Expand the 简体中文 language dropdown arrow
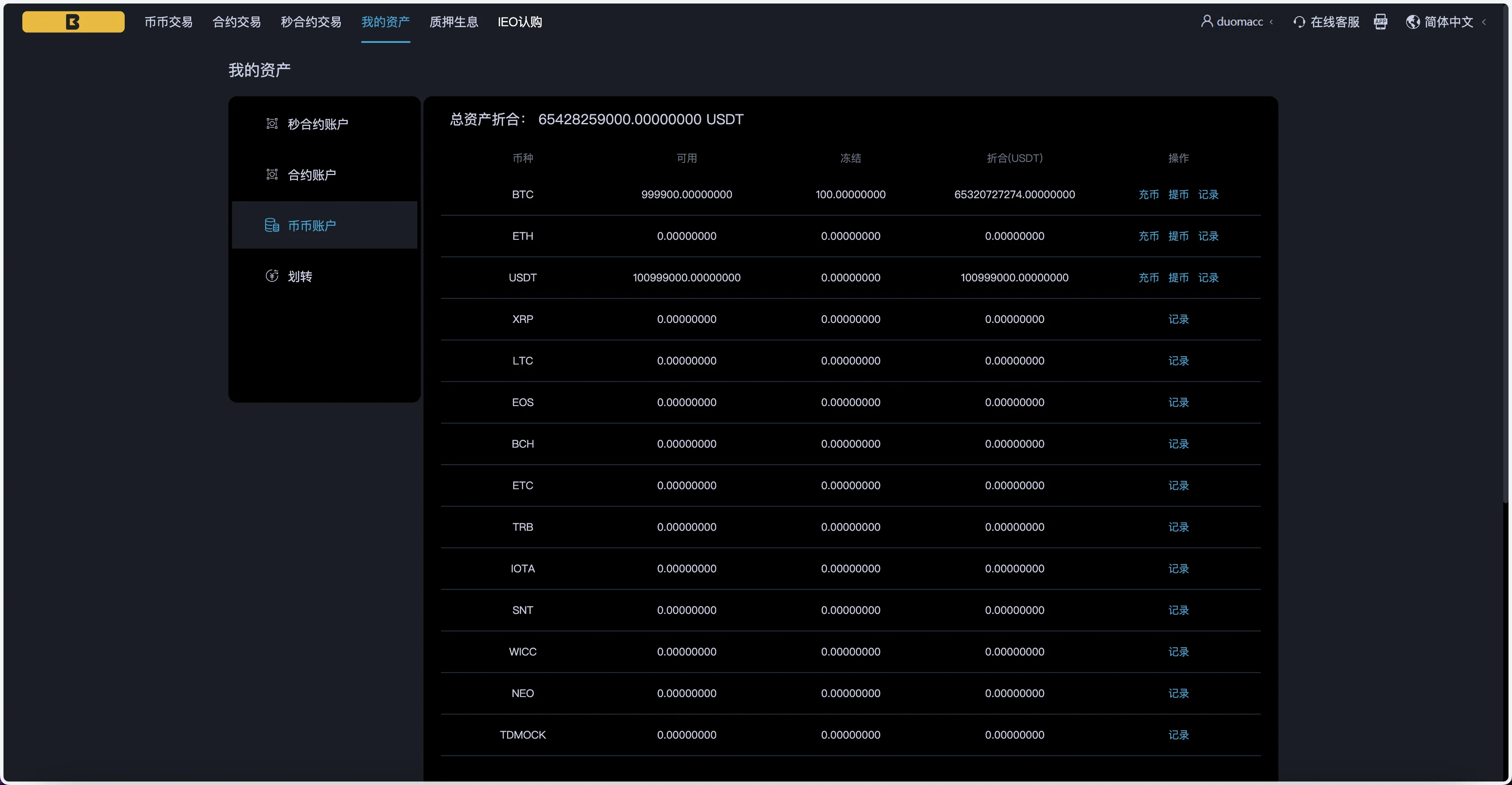Image resolution: width=1512 pixels, height=785 pixels. tap(1484, 22)
